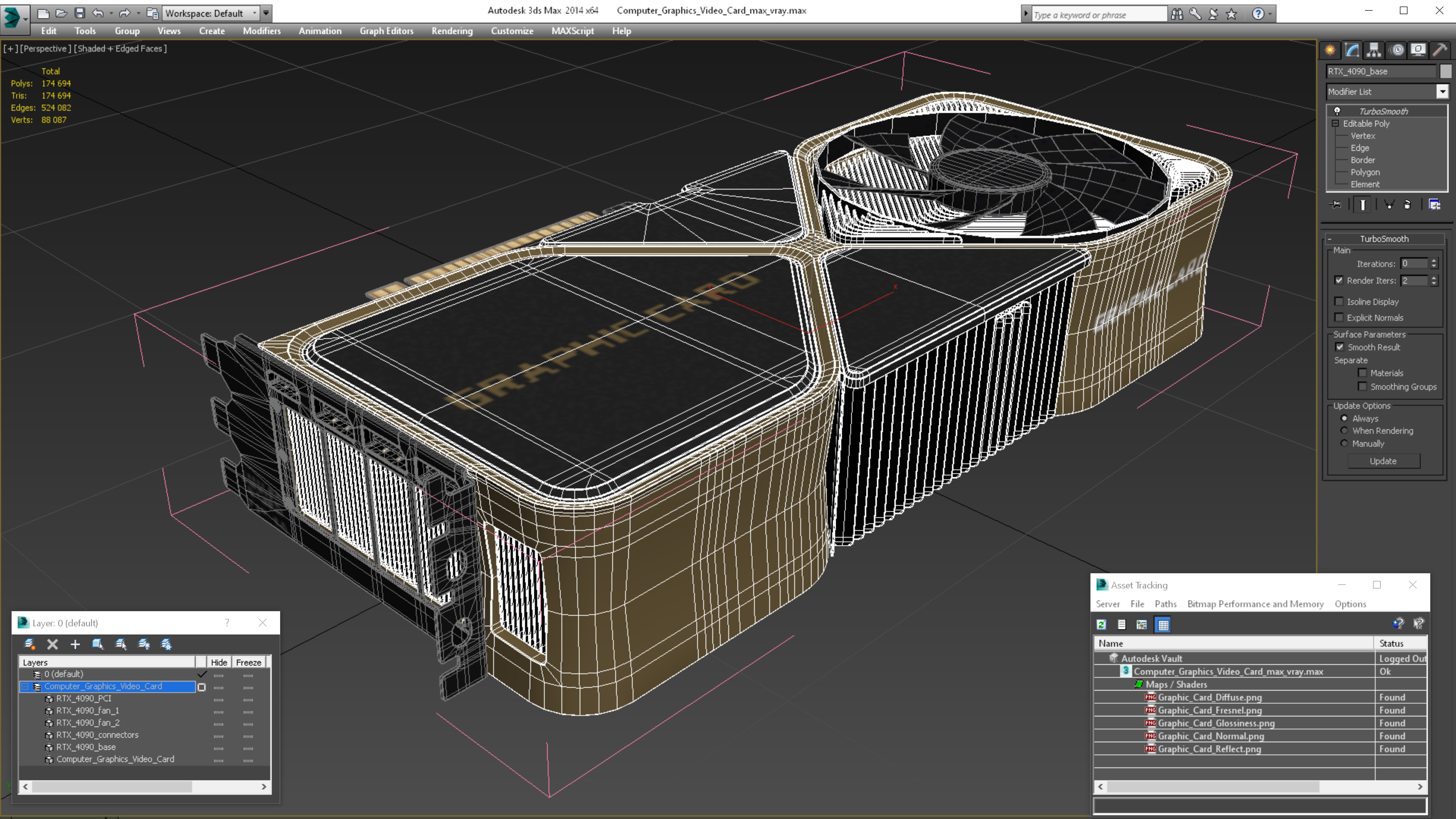1456x819 pixels.
Task: Click Highlight Selected Objects' Layers icon
Action: [x=121, y=644]
